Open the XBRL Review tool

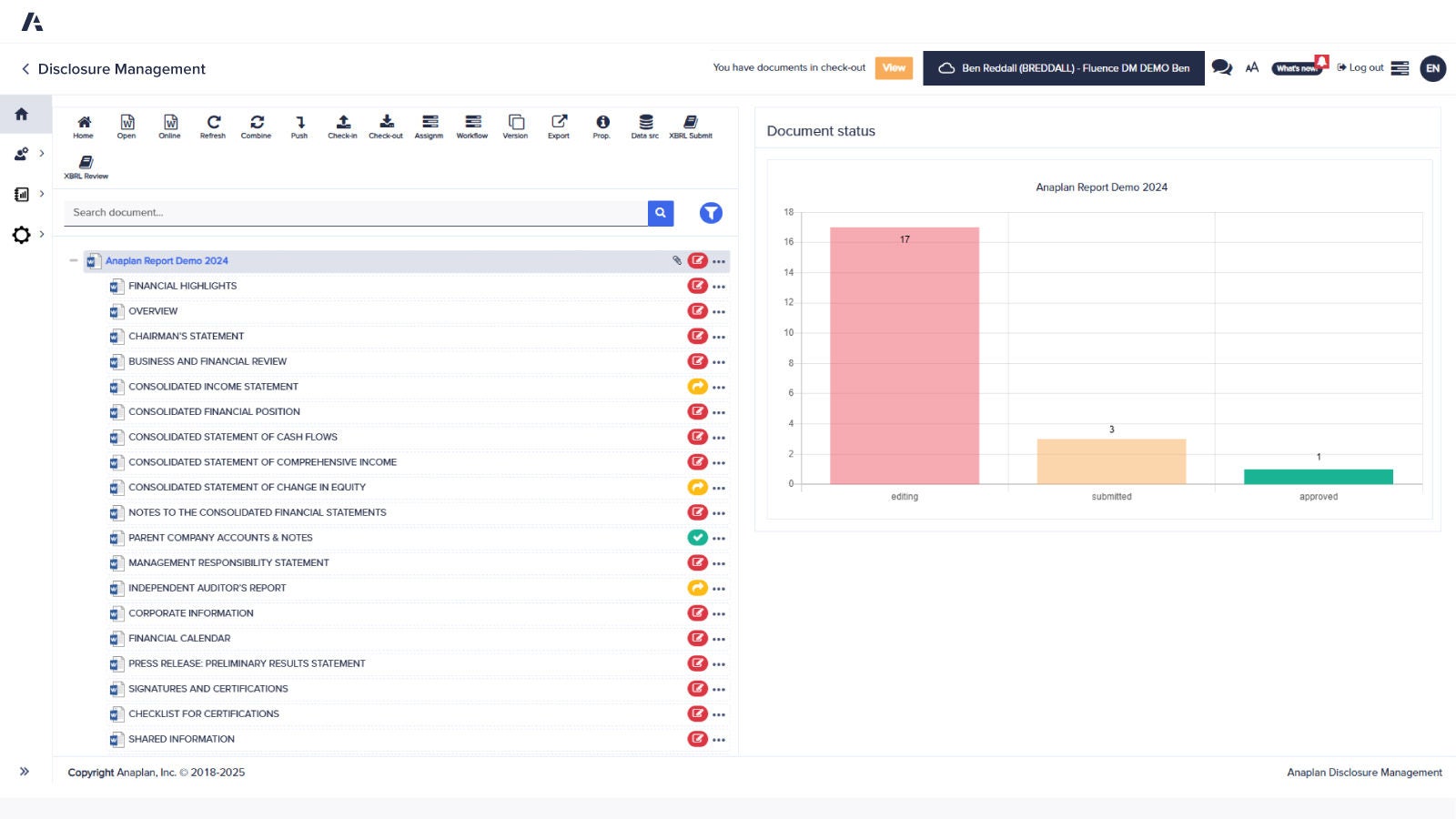(x=86, y=165)
